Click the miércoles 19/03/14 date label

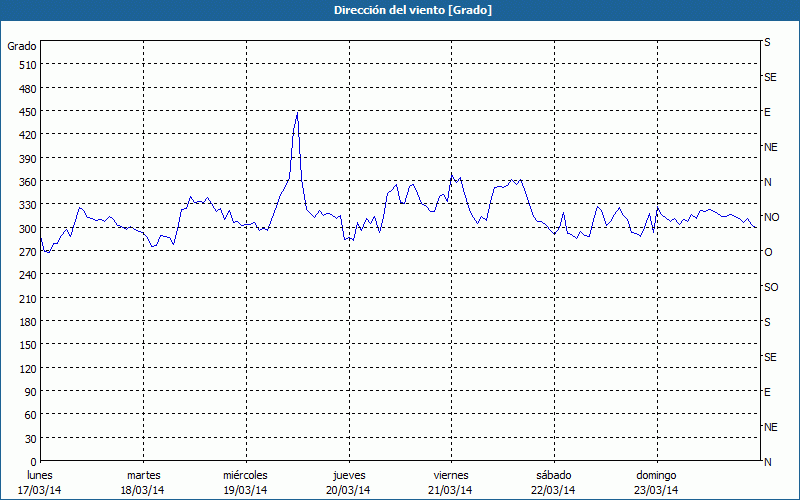[x=245, y=482]
